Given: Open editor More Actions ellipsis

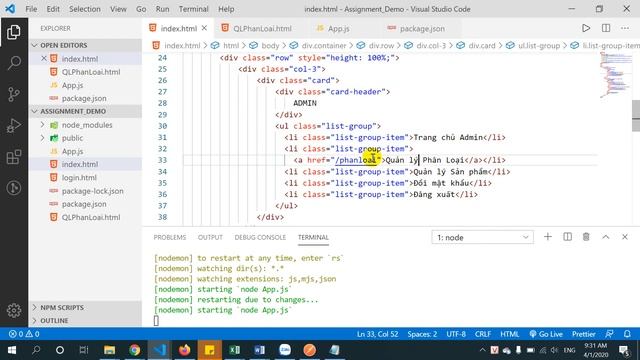Looking at the screenshot, I should tap(625, 28).
